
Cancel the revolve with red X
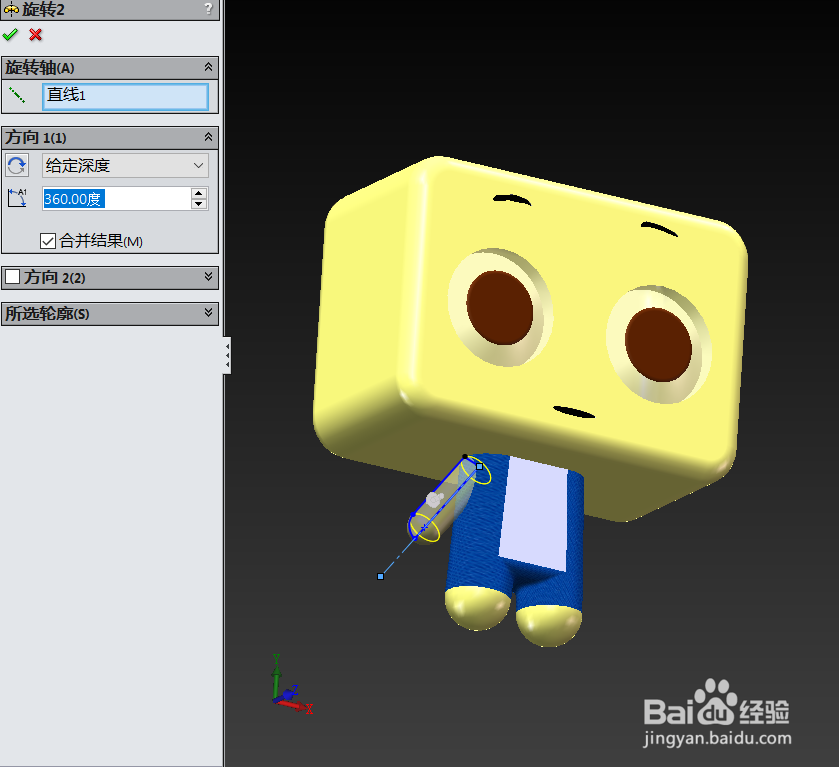point(35,35)
